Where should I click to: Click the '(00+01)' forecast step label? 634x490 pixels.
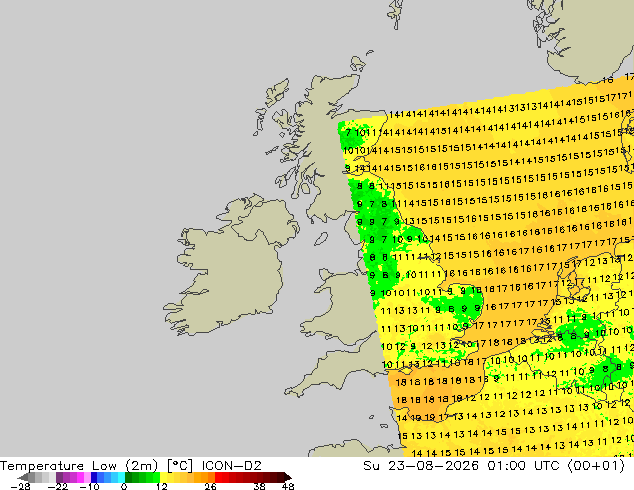coord(597,466)
